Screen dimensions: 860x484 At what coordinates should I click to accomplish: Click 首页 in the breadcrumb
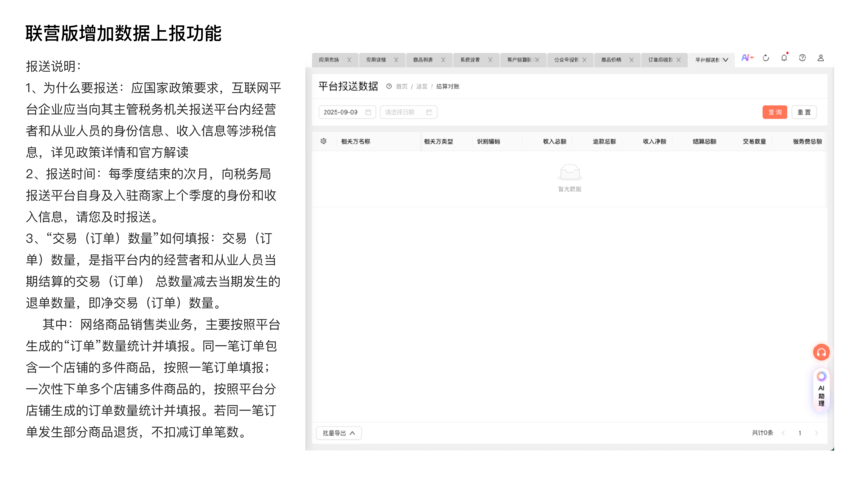tap(402, 87)
